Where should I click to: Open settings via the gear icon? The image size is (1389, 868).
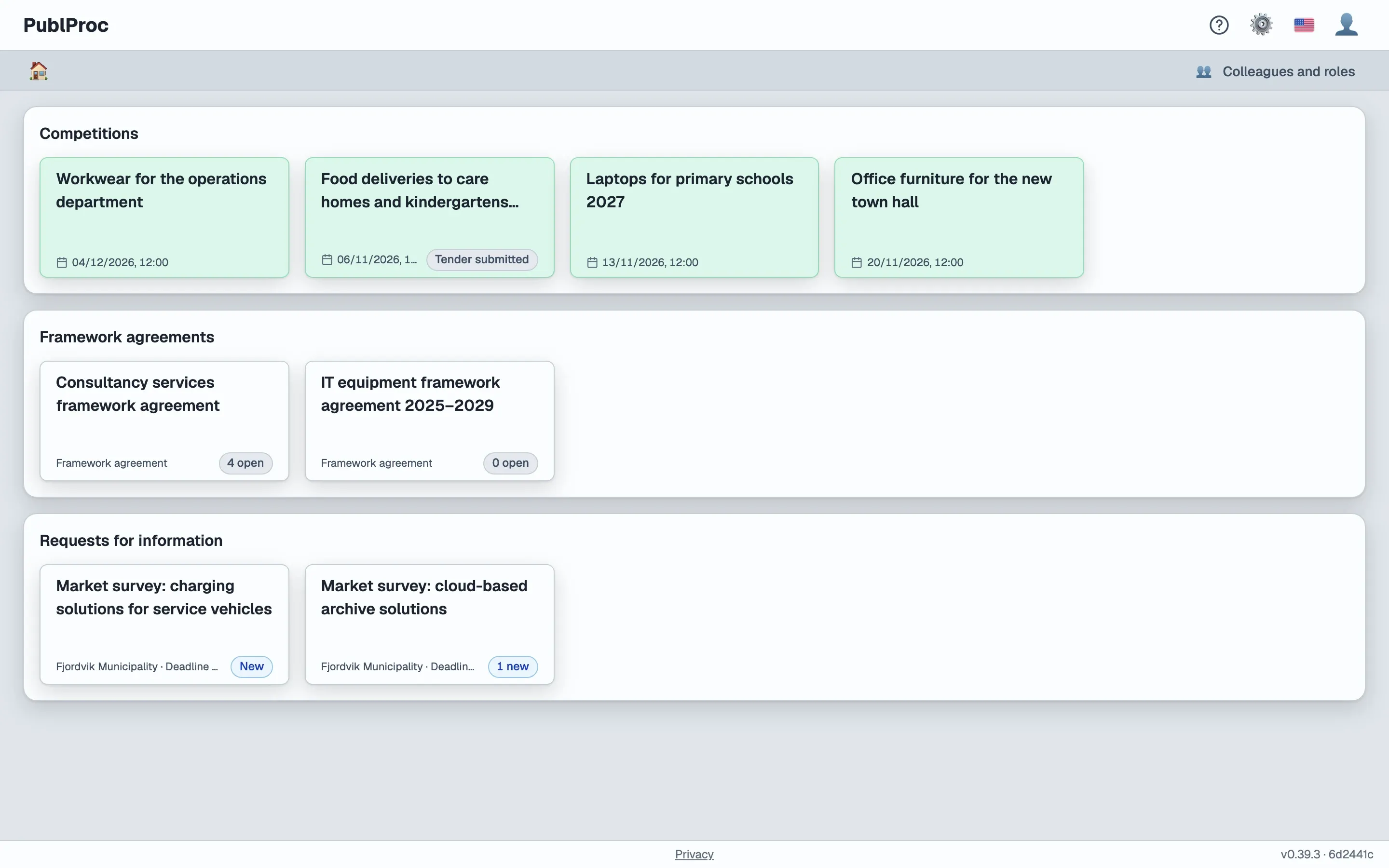point(1261,25)
